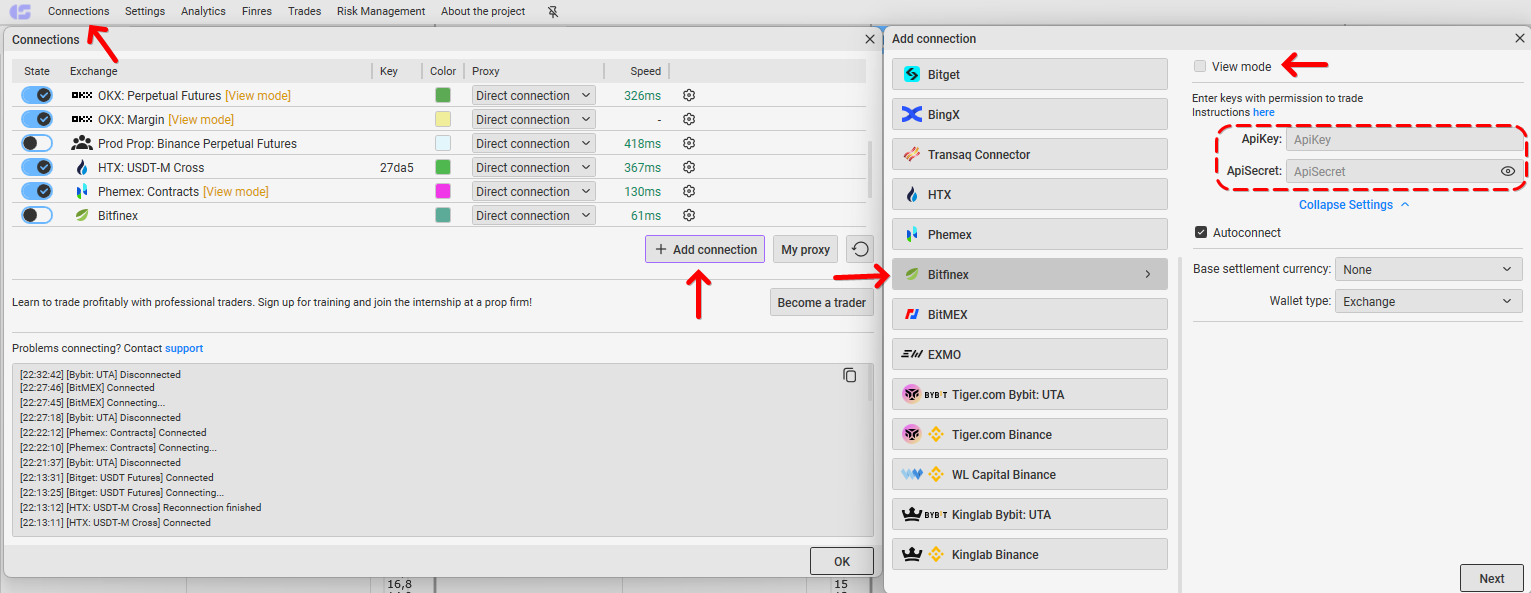The height and width of the screenshot is (593, 1531).
Task: Open the support link
Action: tap(184, 348)
